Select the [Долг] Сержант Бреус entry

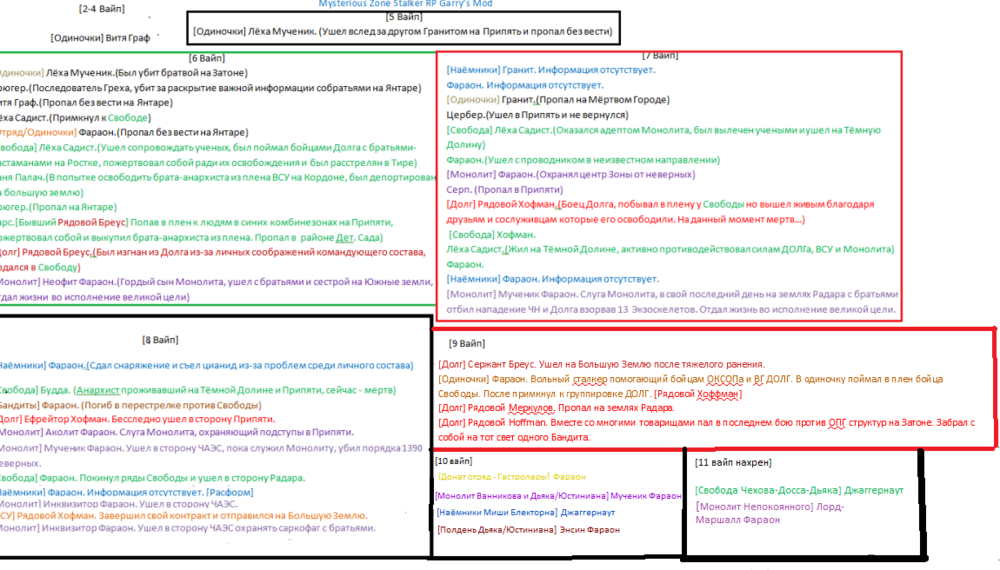(600, 364)
